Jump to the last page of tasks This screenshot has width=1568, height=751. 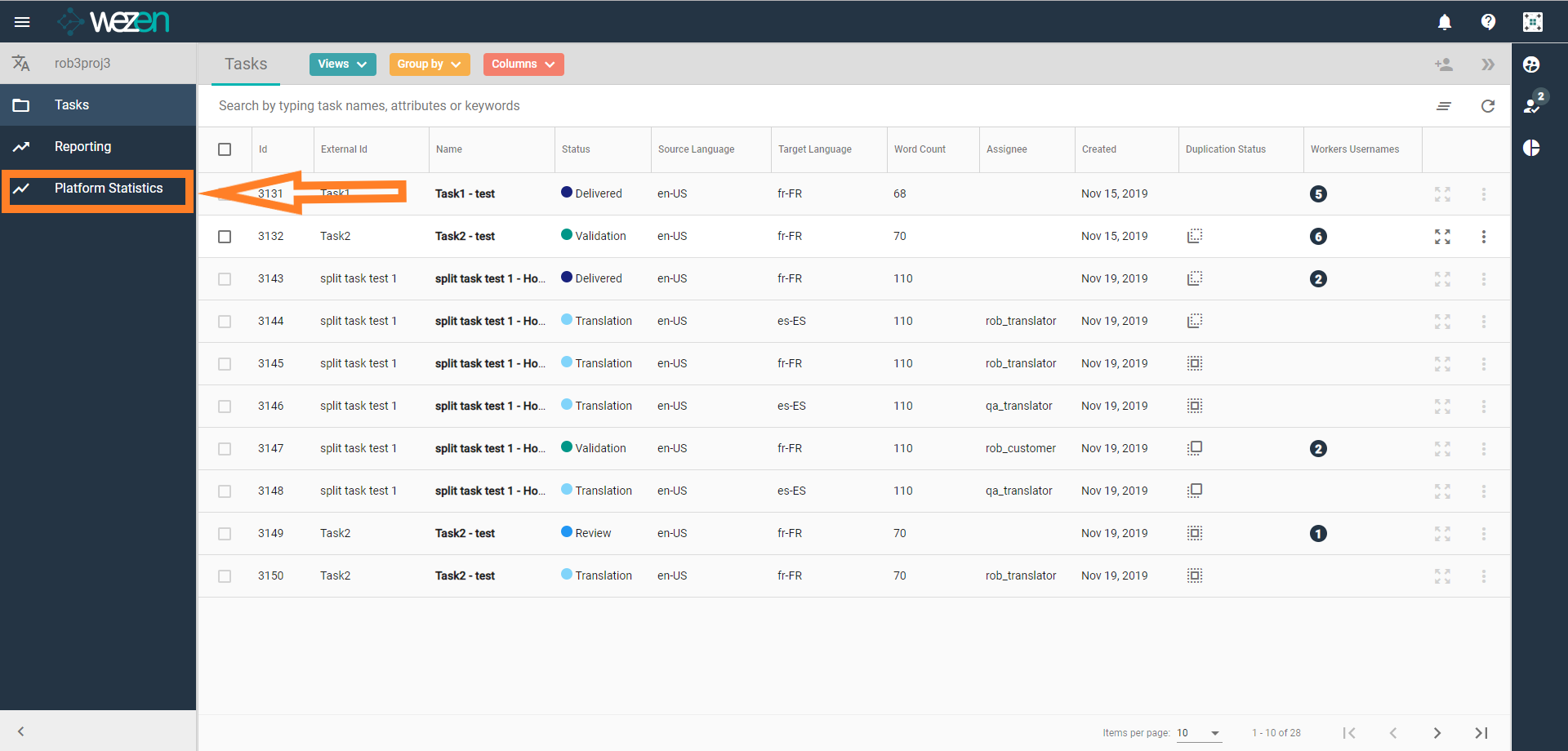click(1481, 733)
